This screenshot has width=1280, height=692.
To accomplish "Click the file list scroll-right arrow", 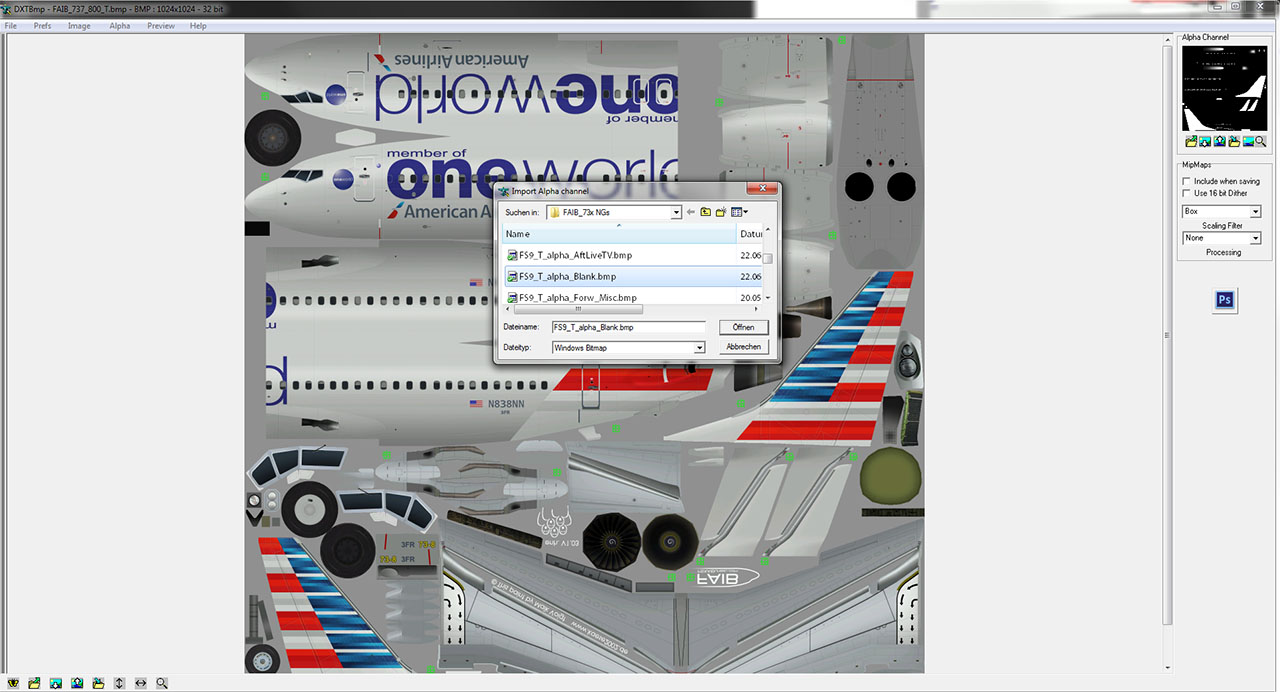I will [756, 309].
